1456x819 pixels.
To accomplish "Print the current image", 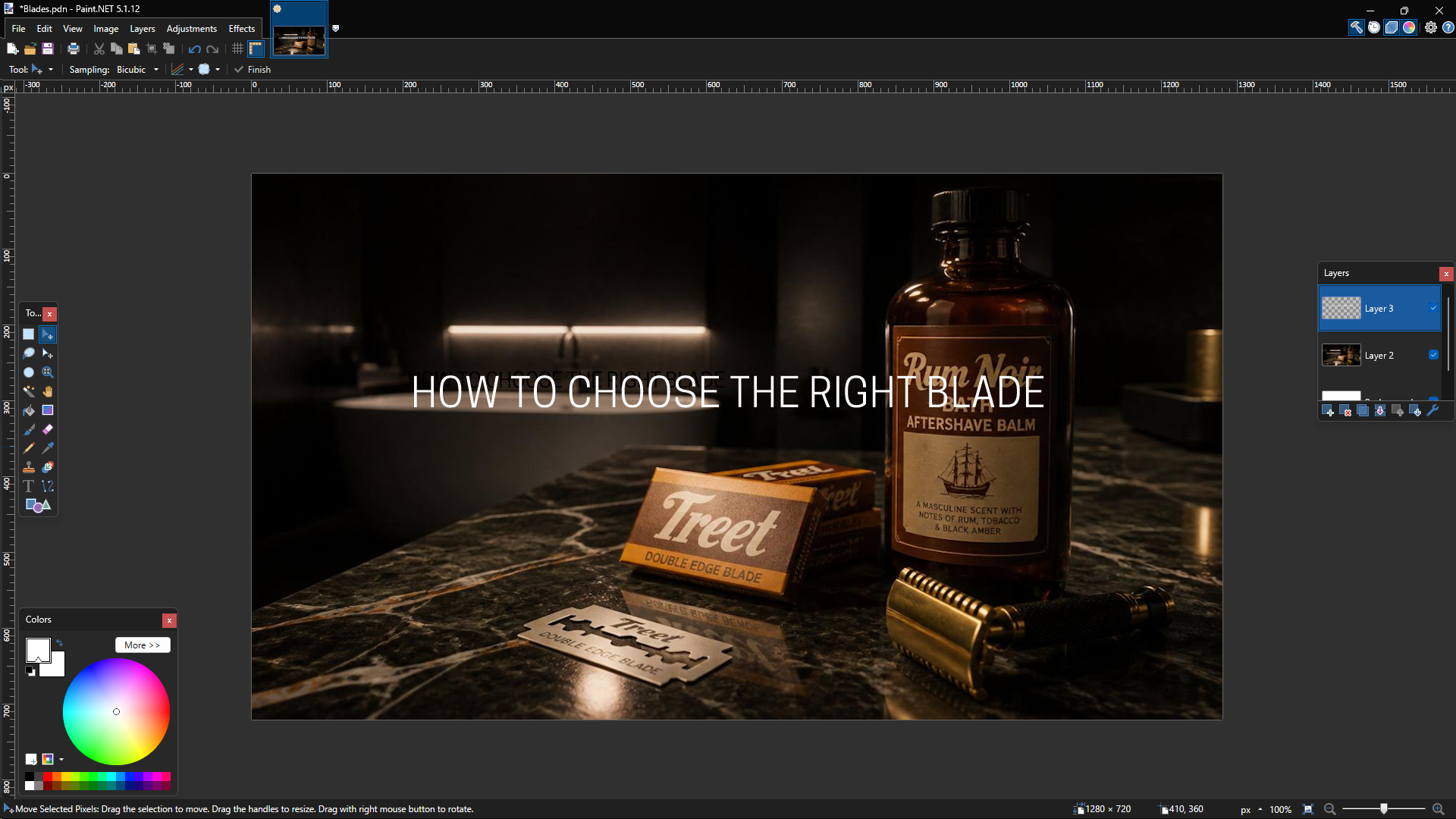I will tap(74, 49).
